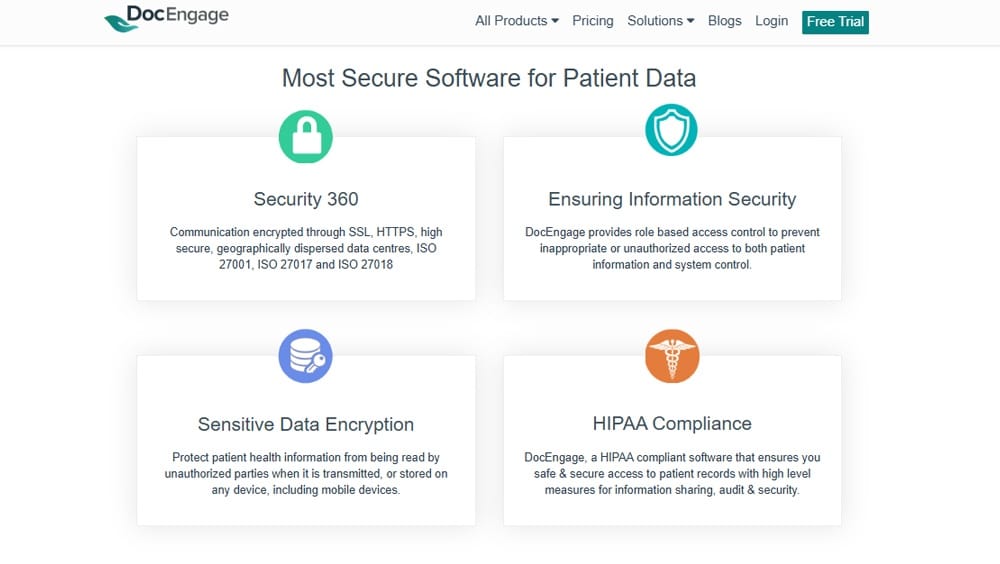The width and height of the screenshot is (1000, 564).
Task: Click the Ensuring Information Security heading
Action: (x=672, y=199)
